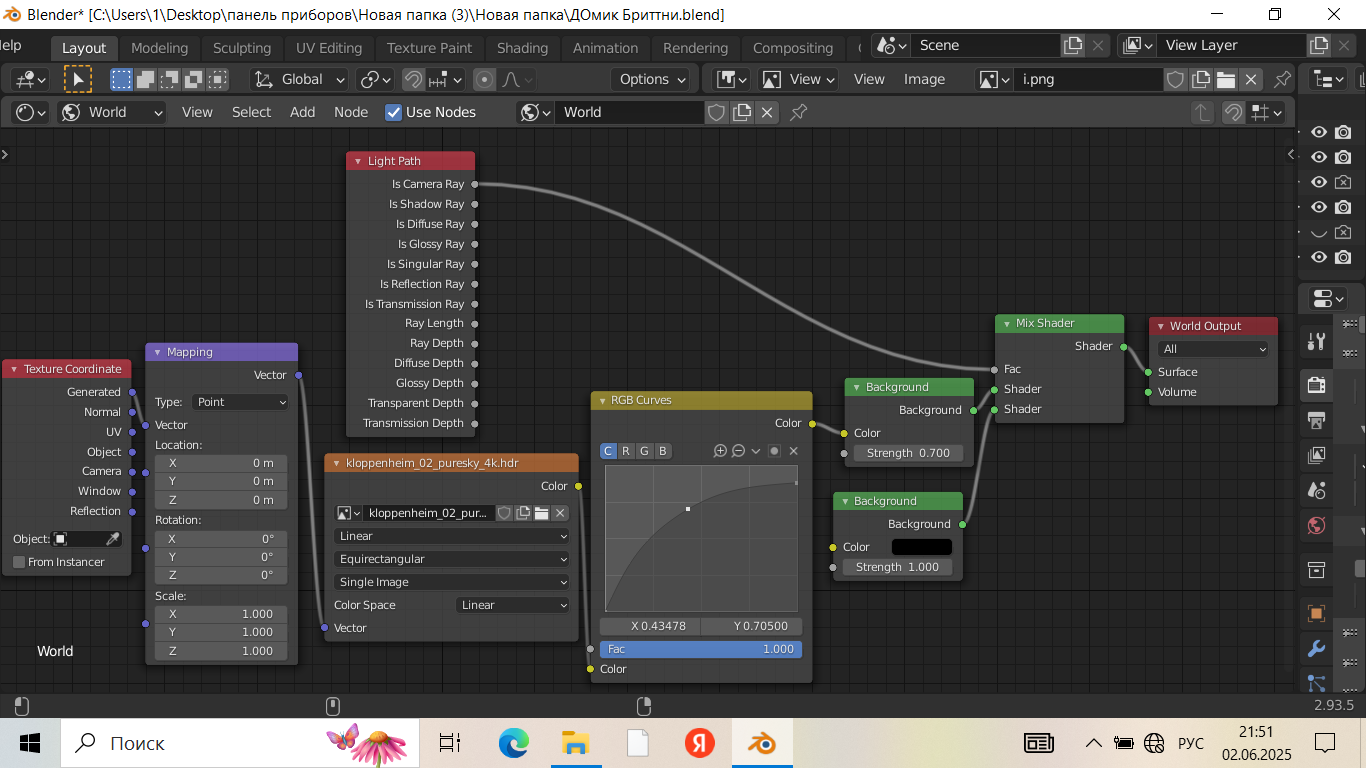Select the R channel in RGB Curves

pyautogui.click(x=626, y=451)
